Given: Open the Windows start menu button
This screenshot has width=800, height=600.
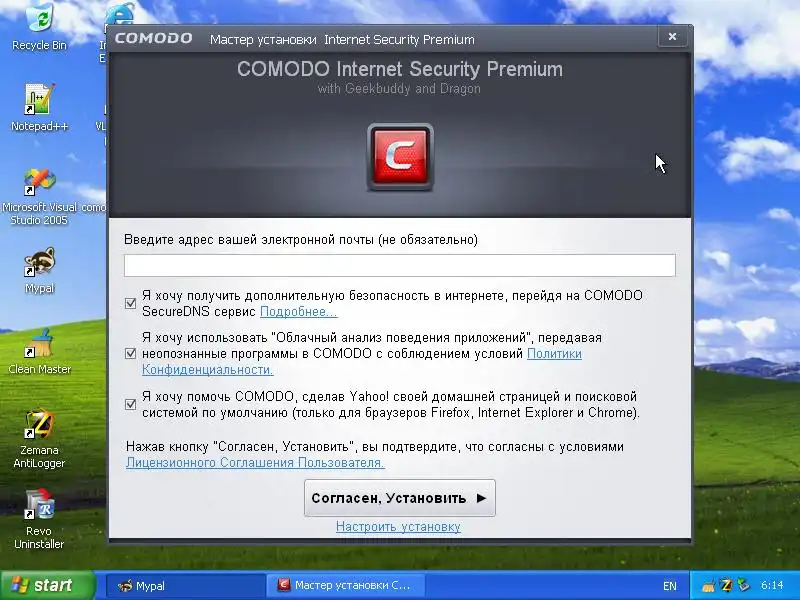Looking at the screenshot, I should pos(47,585).
